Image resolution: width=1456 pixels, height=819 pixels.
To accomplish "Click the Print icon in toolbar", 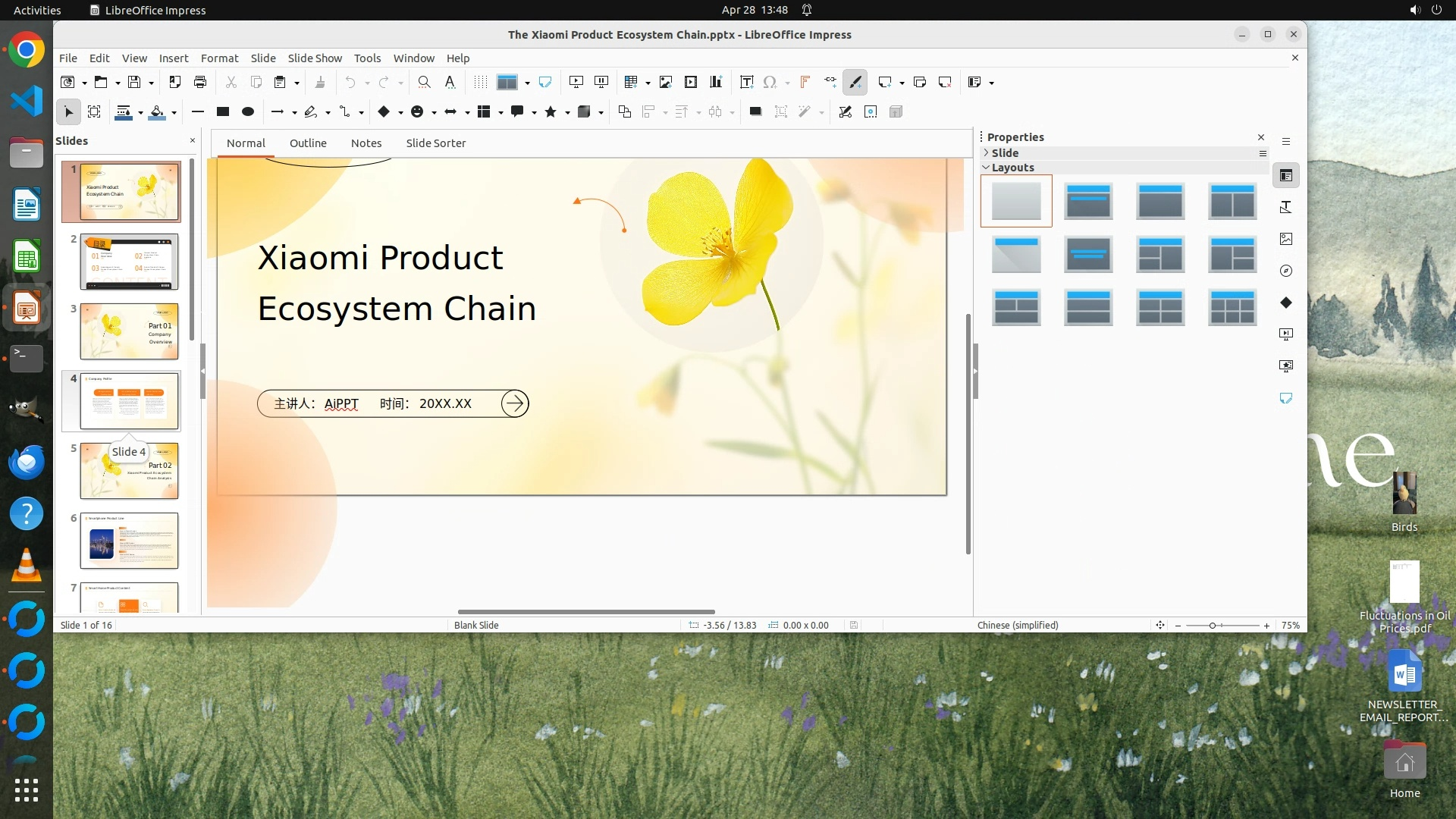I will point(200,82).
